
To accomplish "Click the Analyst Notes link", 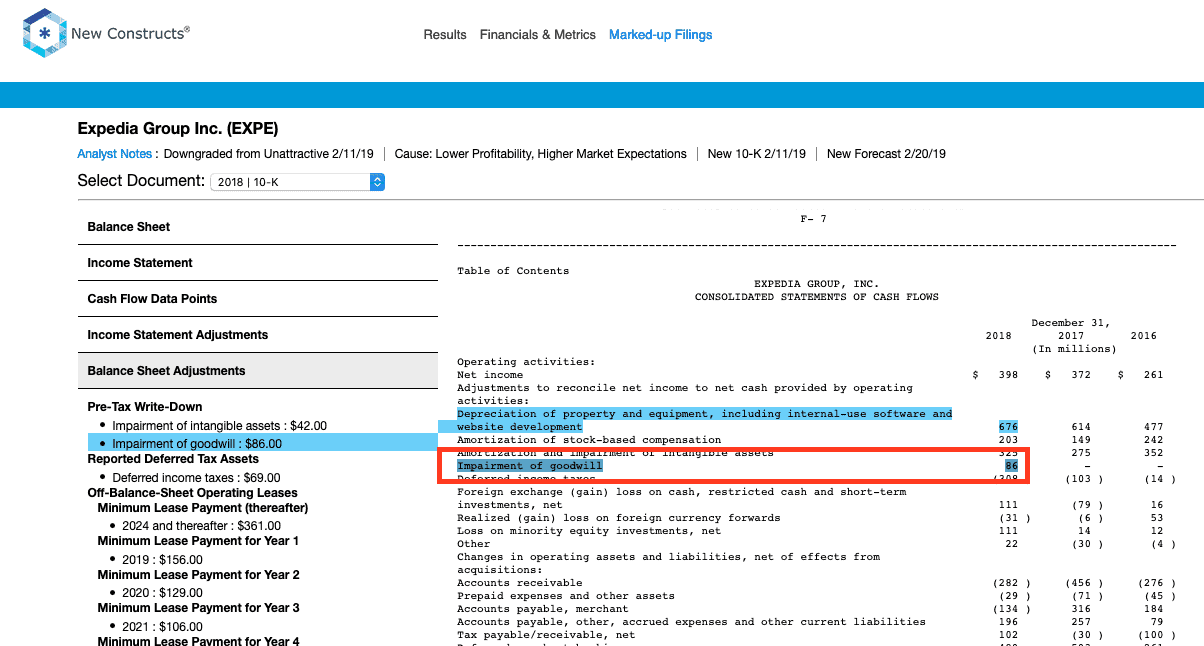I will [x=115, y=154].
